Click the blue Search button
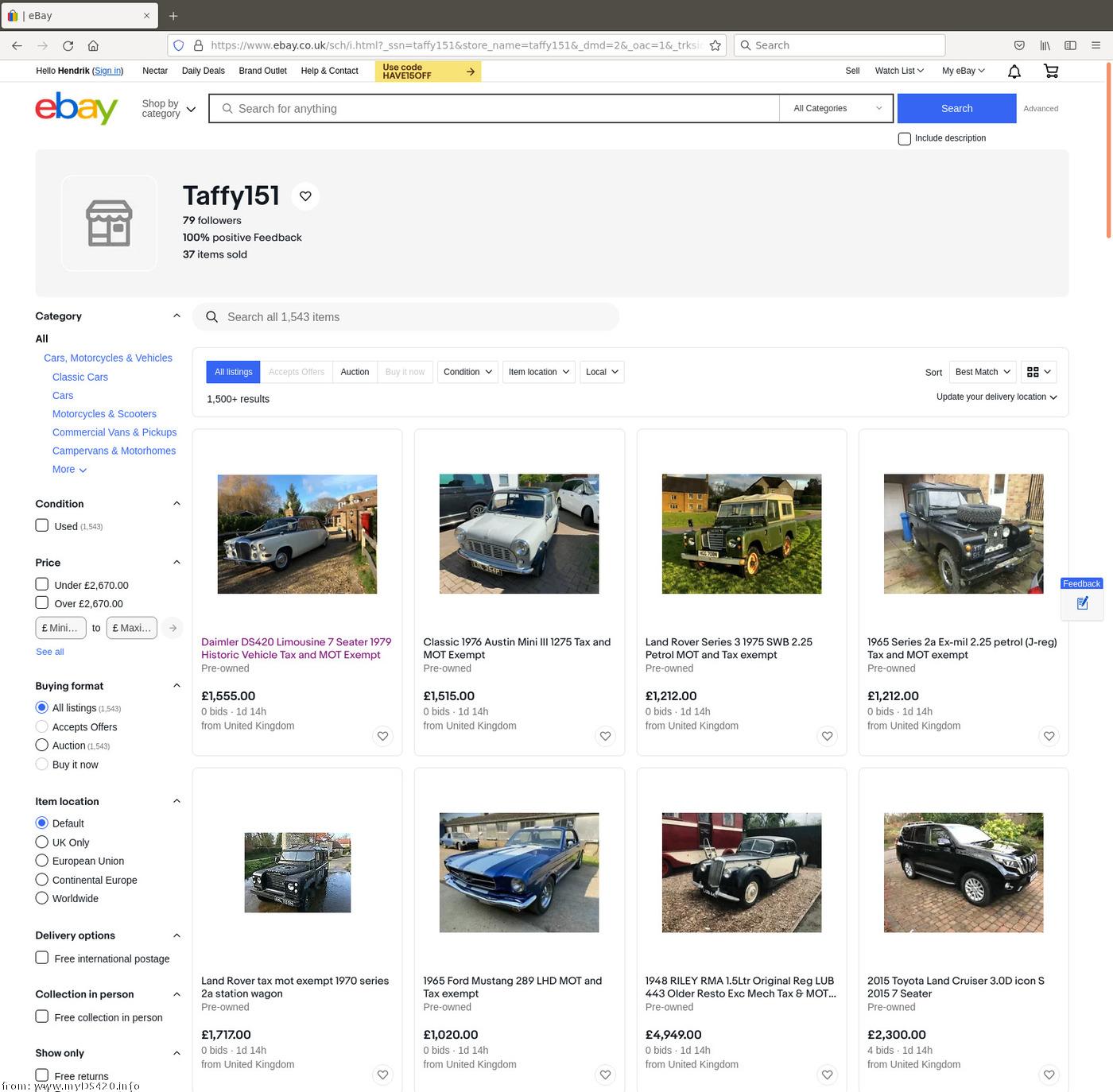The width and height of the screenshot is (1113, 1092). (x=956, y=108)
